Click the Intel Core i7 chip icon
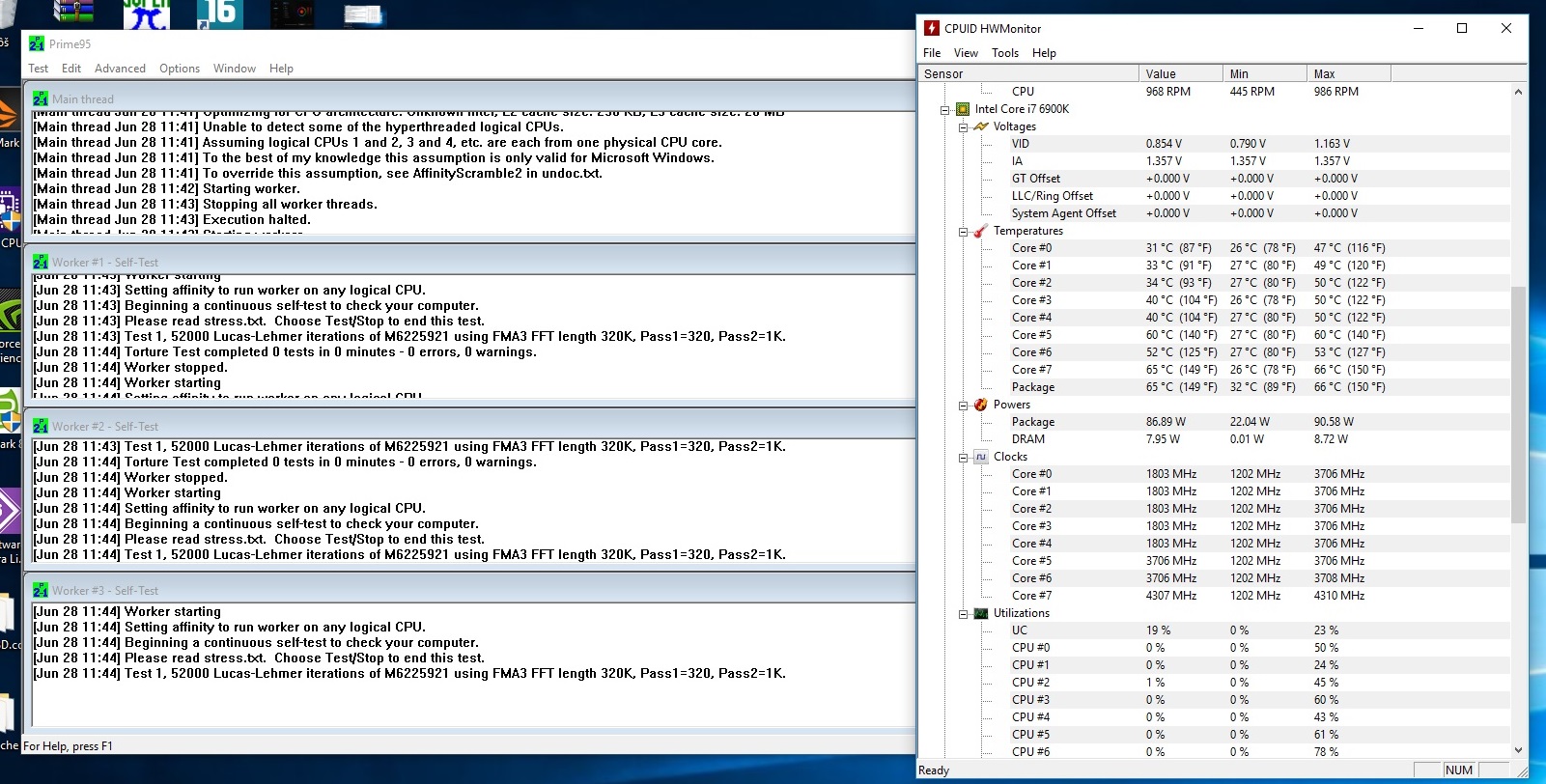Image resolution: width=1546 pixels, height=784 pixels. [x=963, y=109]
